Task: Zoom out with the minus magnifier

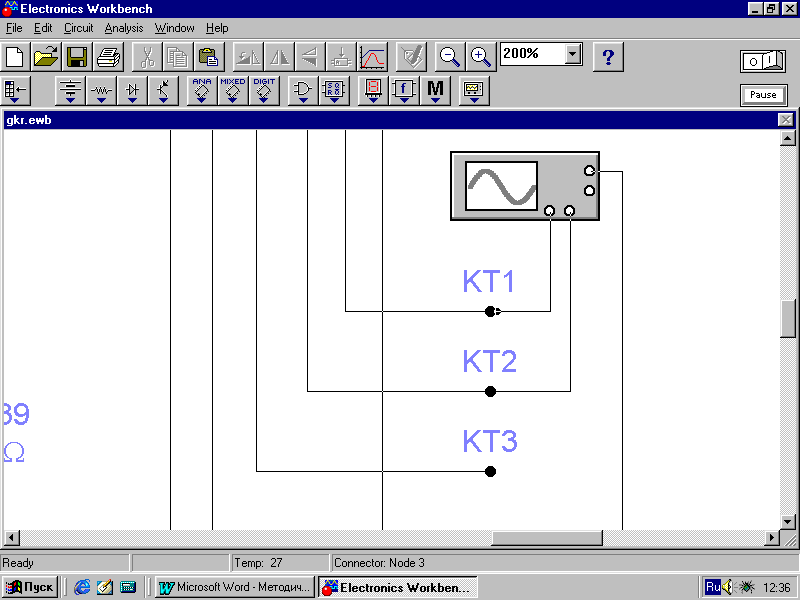Action: coord(449,57)
